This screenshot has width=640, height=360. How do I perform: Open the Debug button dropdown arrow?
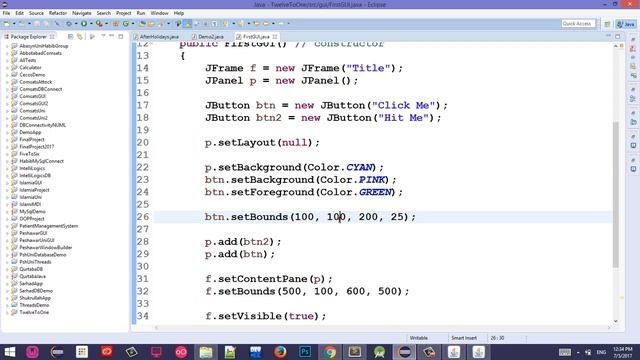click(x=76, y=24)
